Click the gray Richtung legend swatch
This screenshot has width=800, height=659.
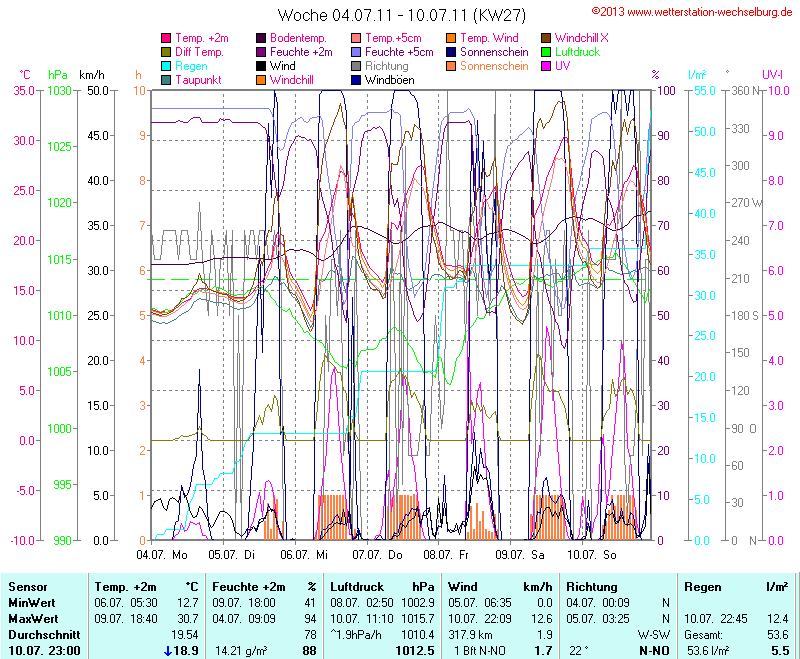click(x=356, y=66)
